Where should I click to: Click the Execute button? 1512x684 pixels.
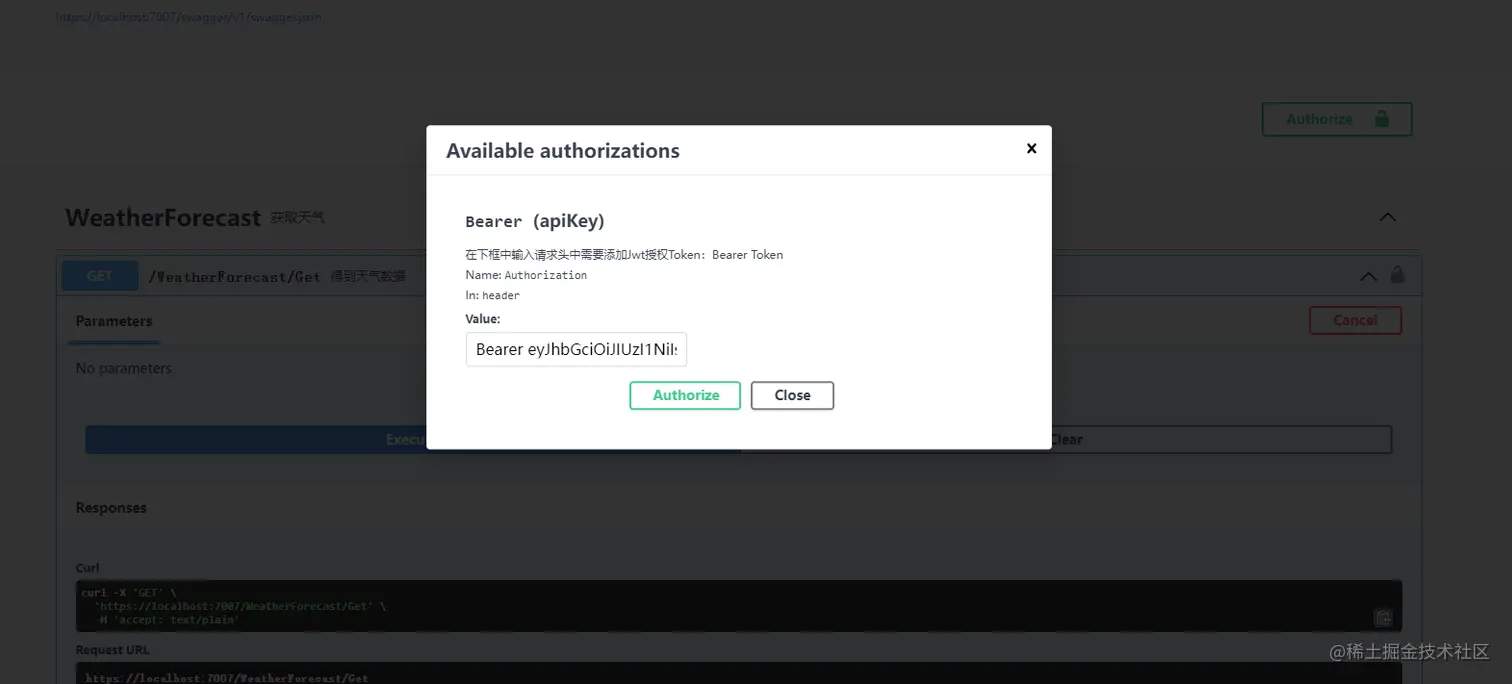pyautogui.click(x=413, y=439)
